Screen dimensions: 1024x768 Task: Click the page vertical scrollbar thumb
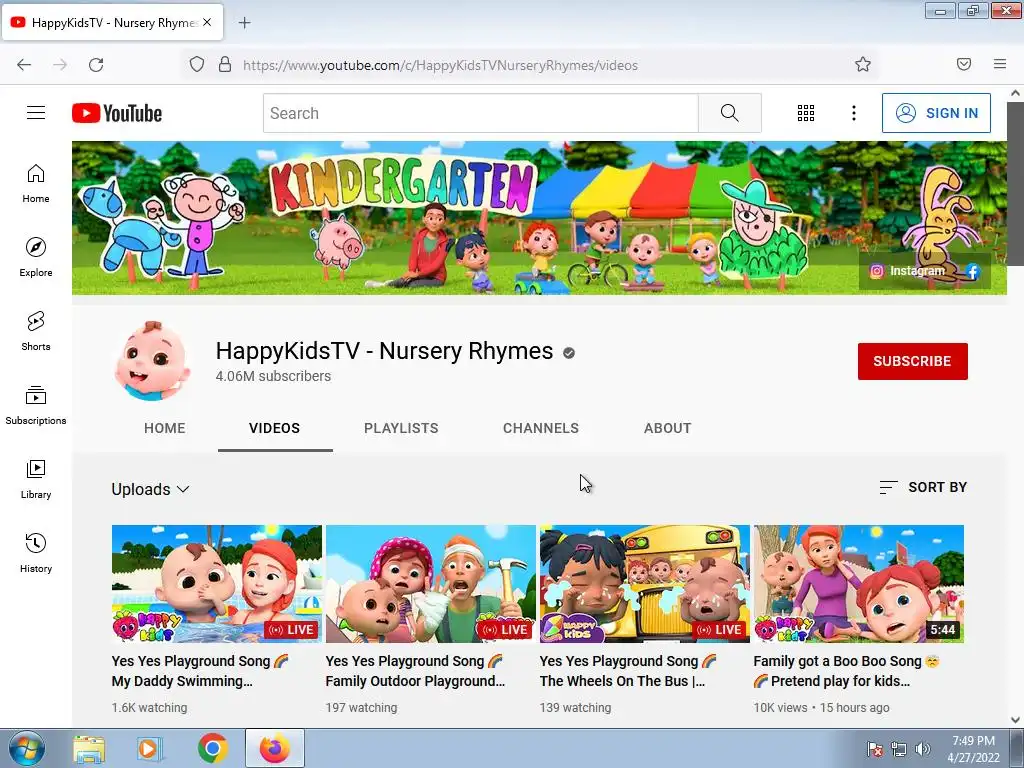click(x=1016, y=183)
